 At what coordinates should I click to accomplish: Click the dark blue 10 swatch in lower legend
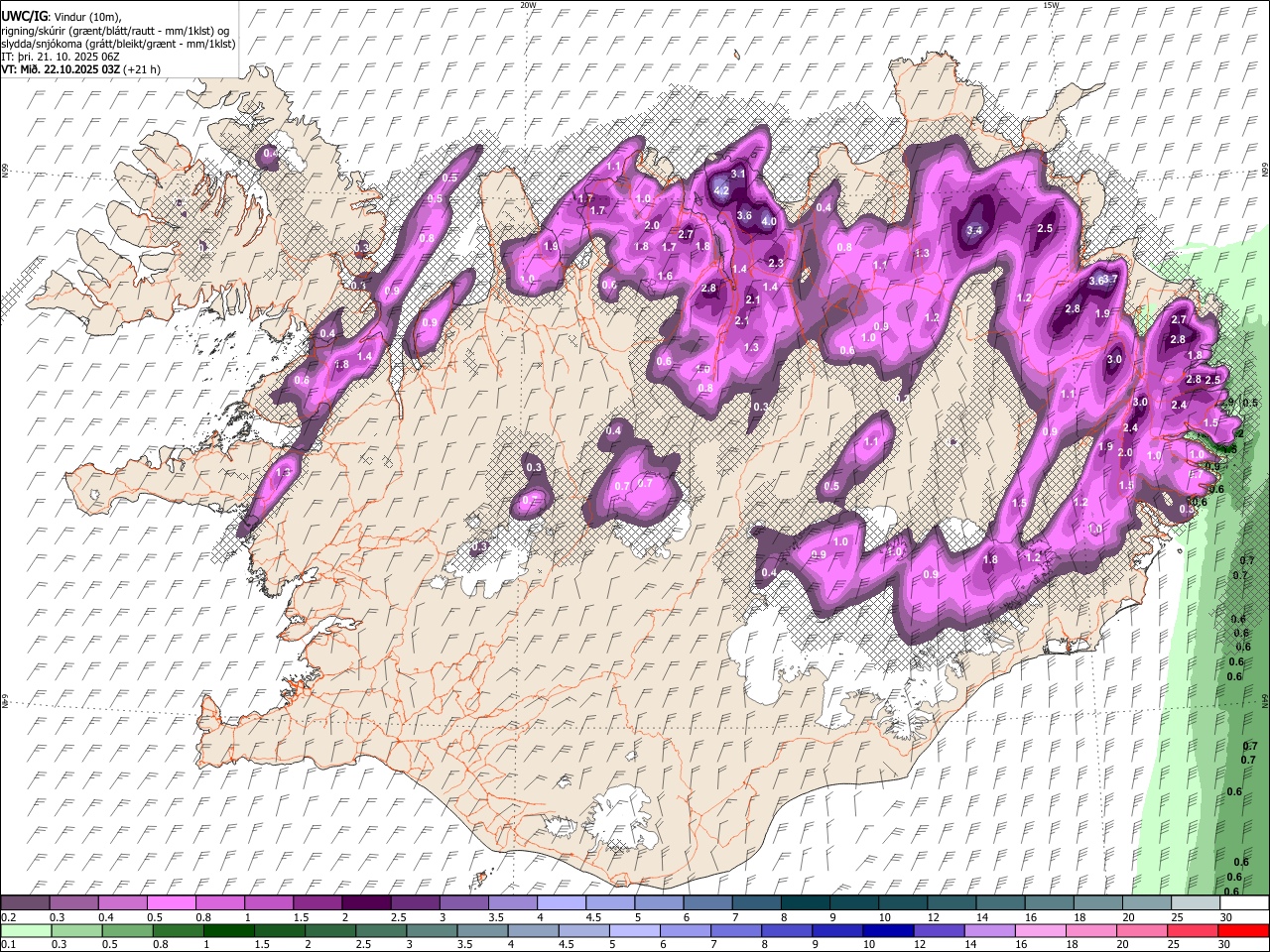coord(888,930)
